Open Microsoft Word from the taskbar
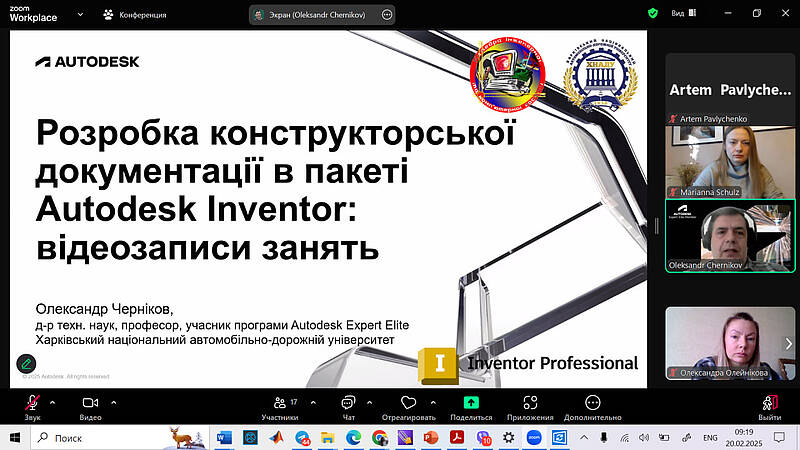This screenshot has width=800, height=450. click(224, 438)
